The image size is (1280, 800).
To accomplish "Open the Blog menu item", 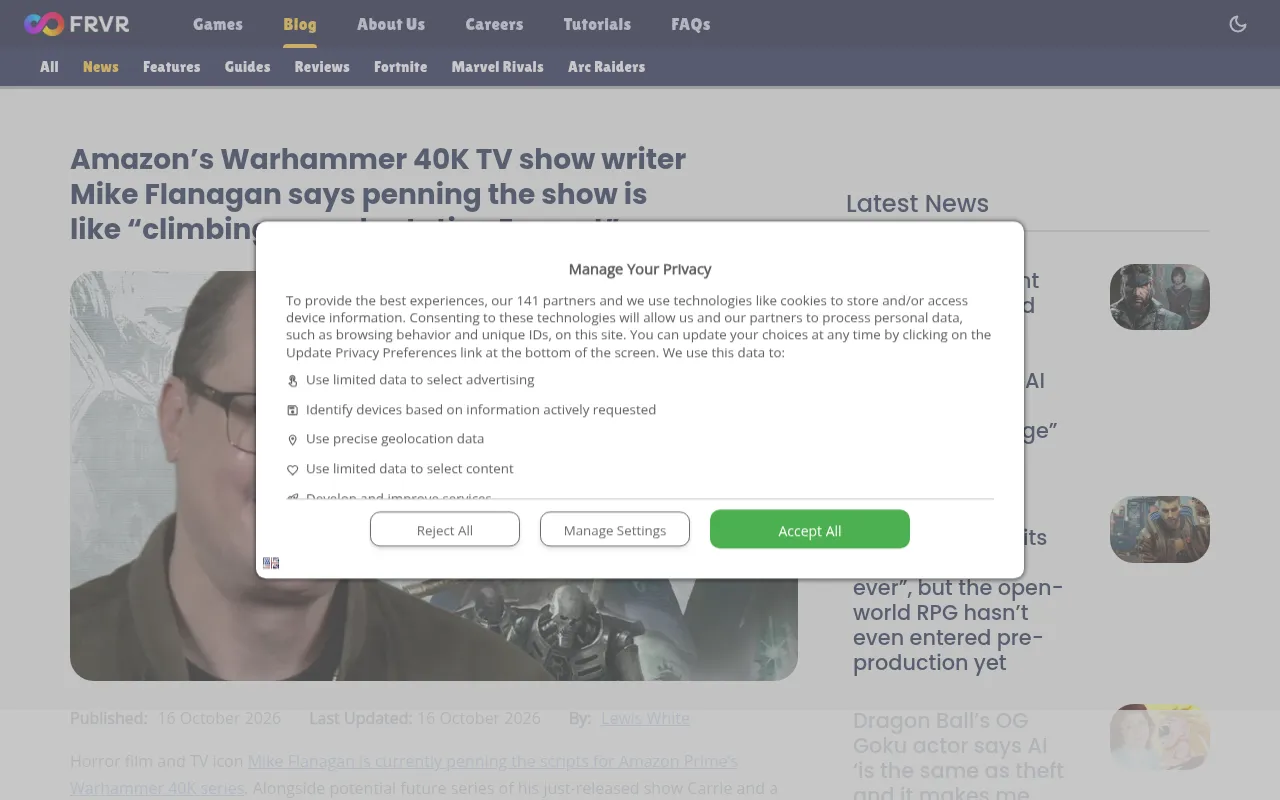I will (x=300, y=24).
